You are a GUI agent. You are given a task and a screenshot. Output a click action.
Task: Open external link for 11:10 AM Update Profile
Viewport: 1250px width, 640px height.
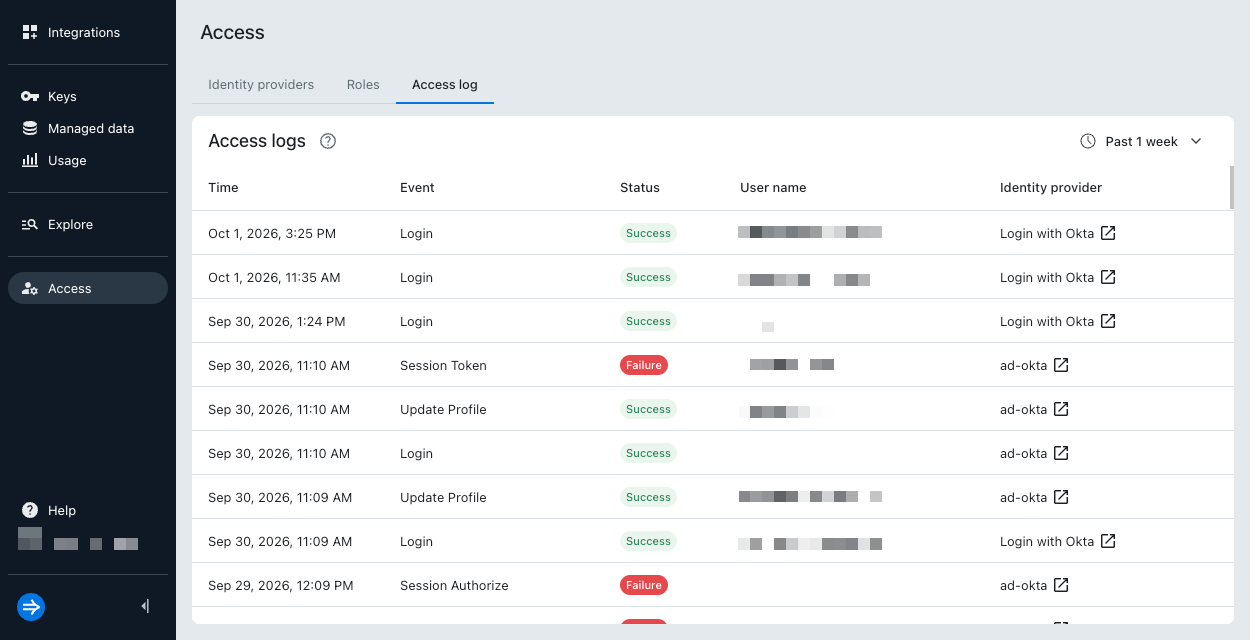(1062, 409)
